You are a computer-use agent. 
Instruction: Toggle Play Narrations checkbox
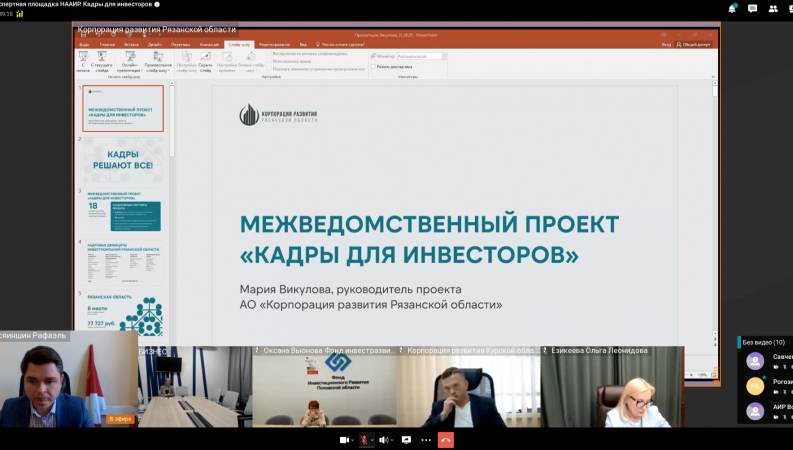tap(269, 54)
